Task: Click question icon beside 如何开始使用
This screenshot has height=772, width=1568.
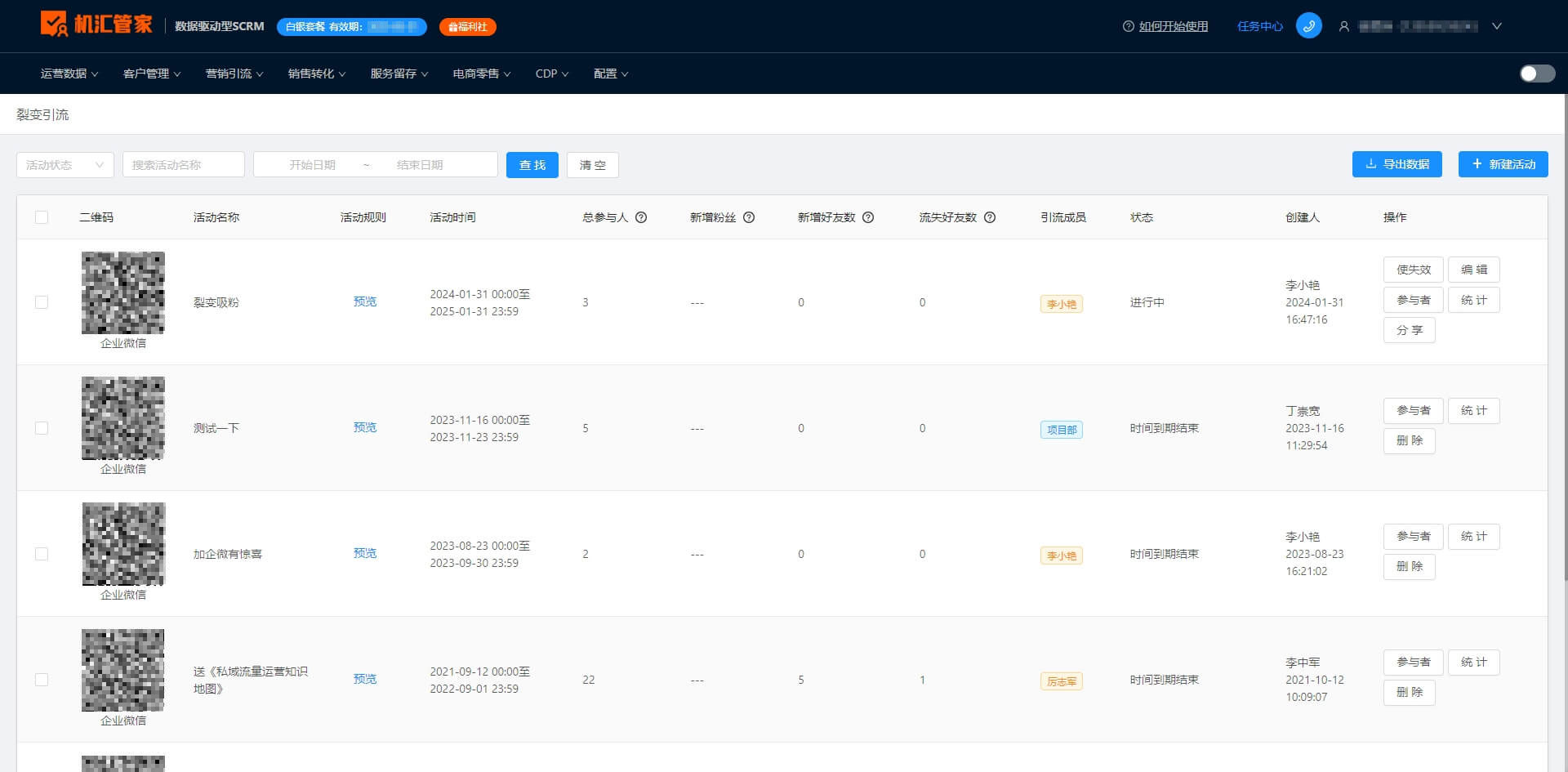Action: (1128, 26)
